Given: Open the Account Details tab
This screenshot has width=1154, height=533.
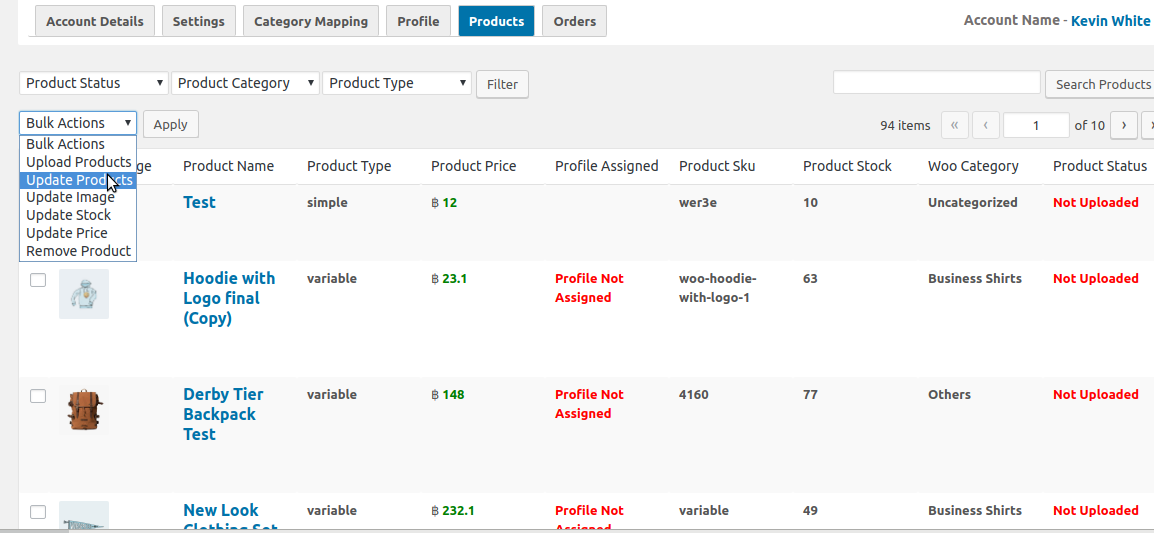Looking at the screenshot, I should point(95,21).
